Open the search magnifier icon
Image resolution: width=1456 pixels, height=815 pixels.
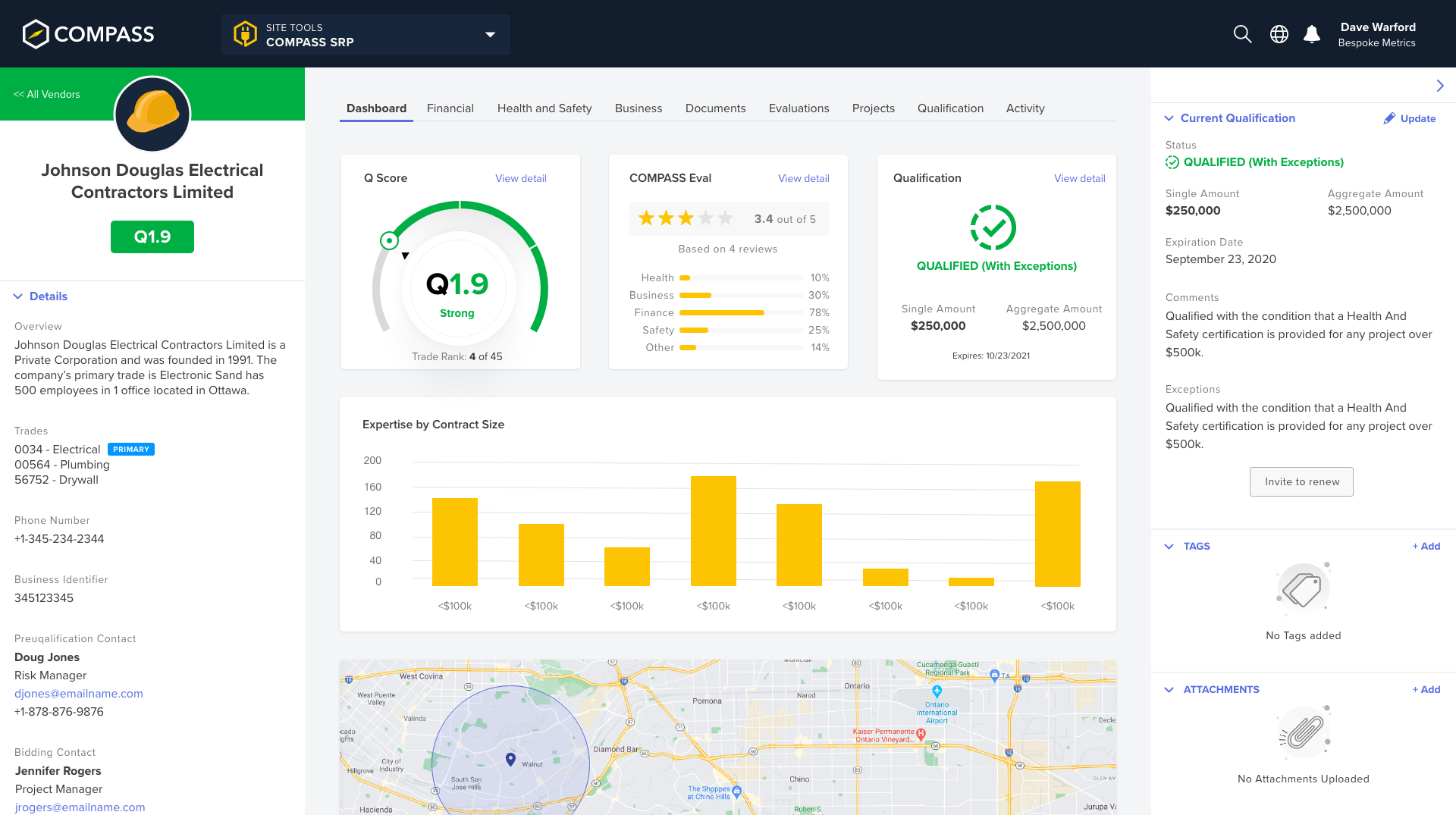[1242, 34]
